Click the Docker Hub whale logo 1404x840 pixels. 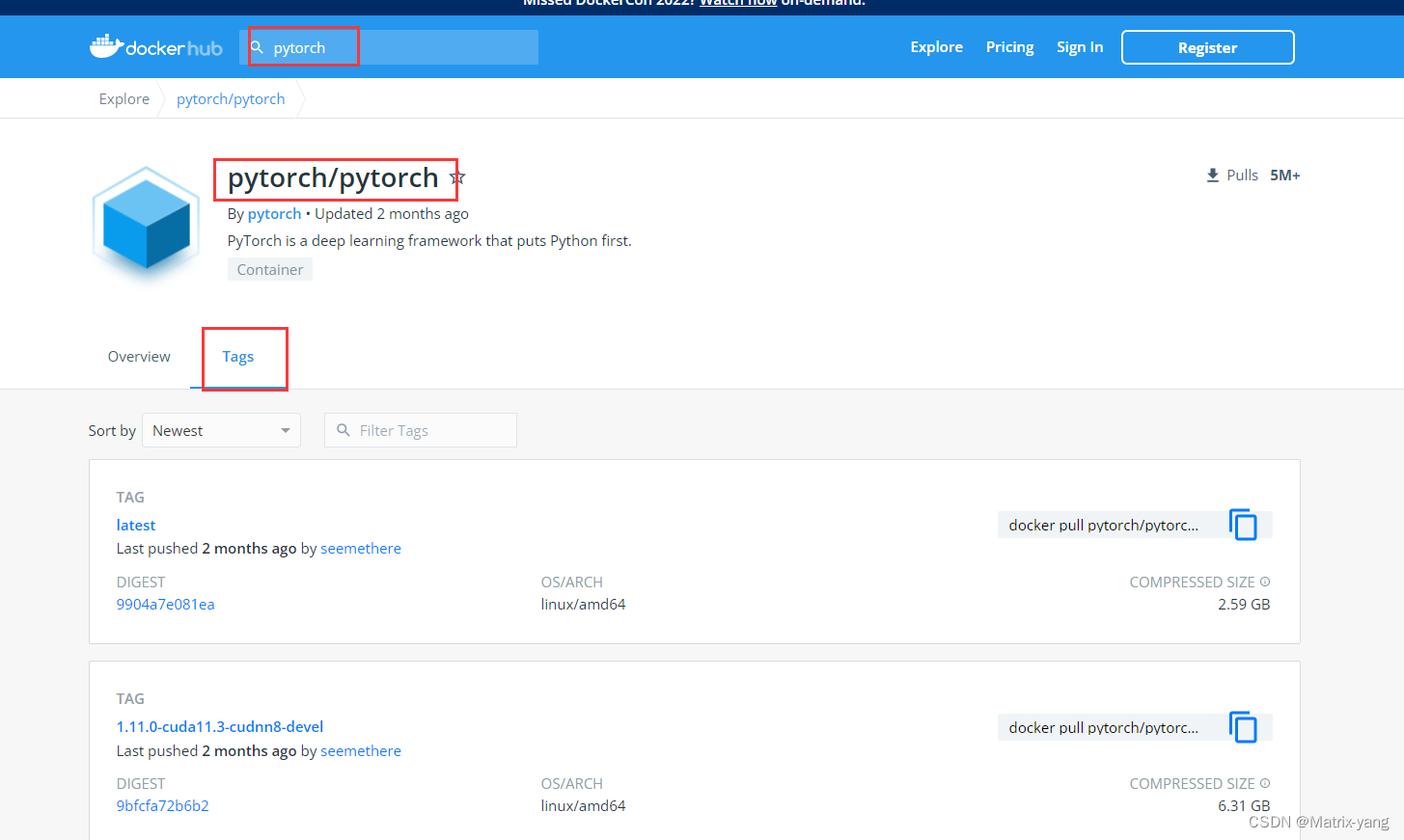click(x=155, y=46)
